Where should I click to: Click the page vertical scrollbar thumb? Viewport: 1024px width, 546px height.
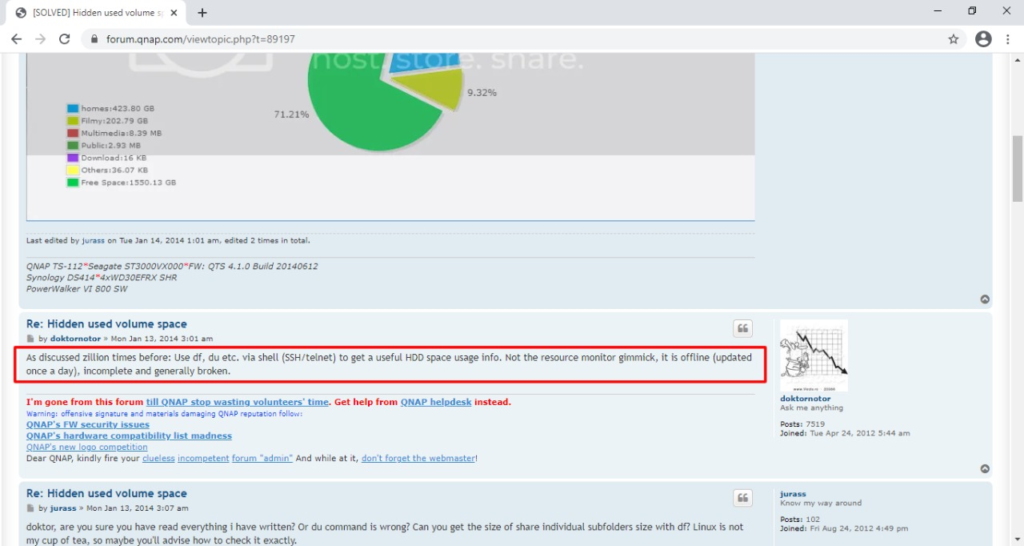[1017, 169]
